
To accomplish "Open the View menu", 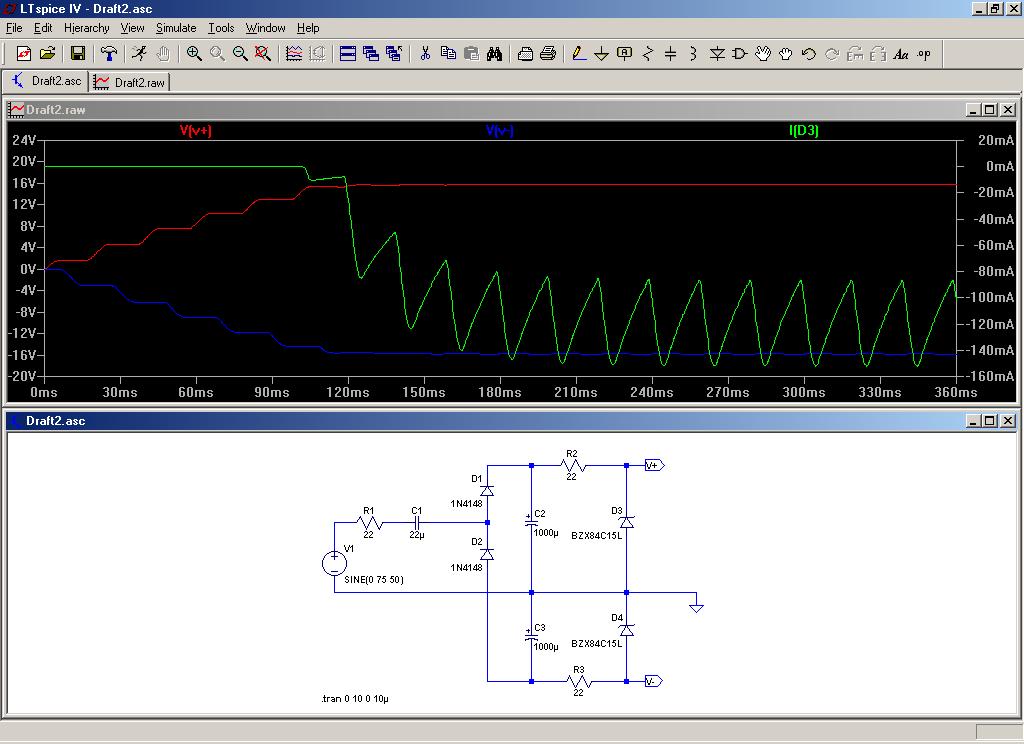I will (x=132, y=27).
